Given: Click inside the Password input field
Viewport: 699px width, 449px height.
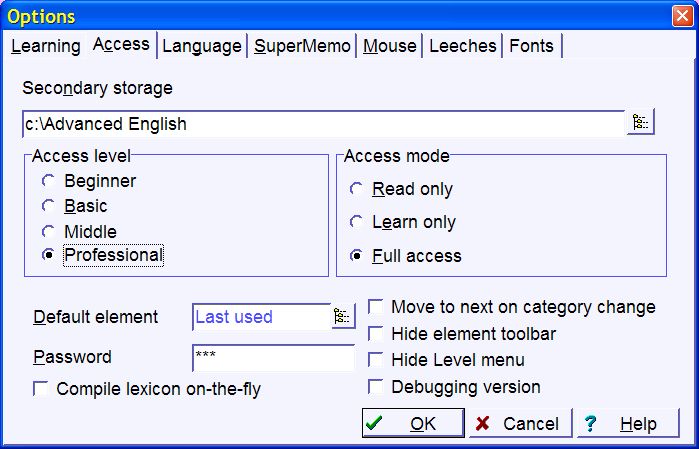Looking at the screenshot, I should click(272, 358).
